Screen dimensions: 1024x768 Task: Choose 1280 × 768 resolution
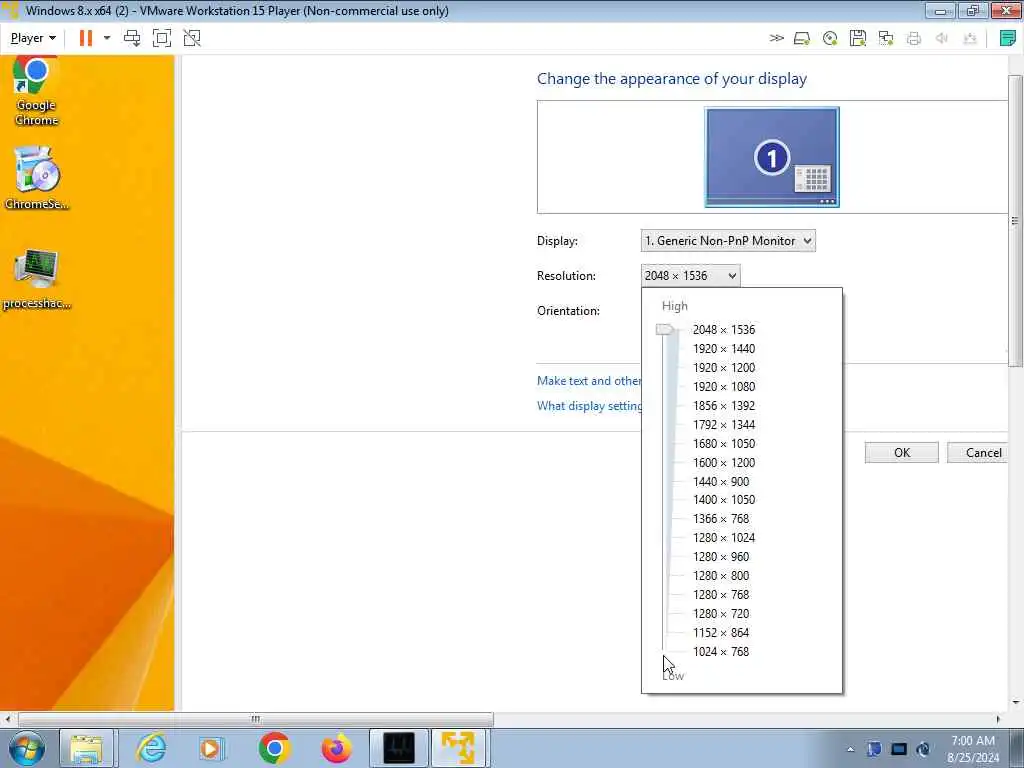click(x=721, y=594)
